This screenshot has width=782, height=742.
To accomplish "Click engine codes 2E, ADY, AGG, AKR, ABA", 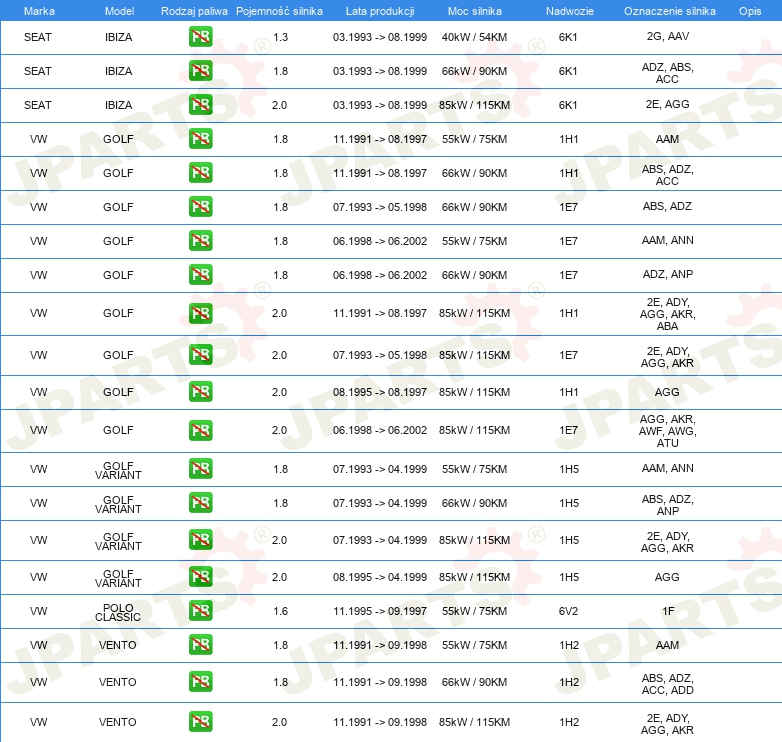I will [667, 314].
